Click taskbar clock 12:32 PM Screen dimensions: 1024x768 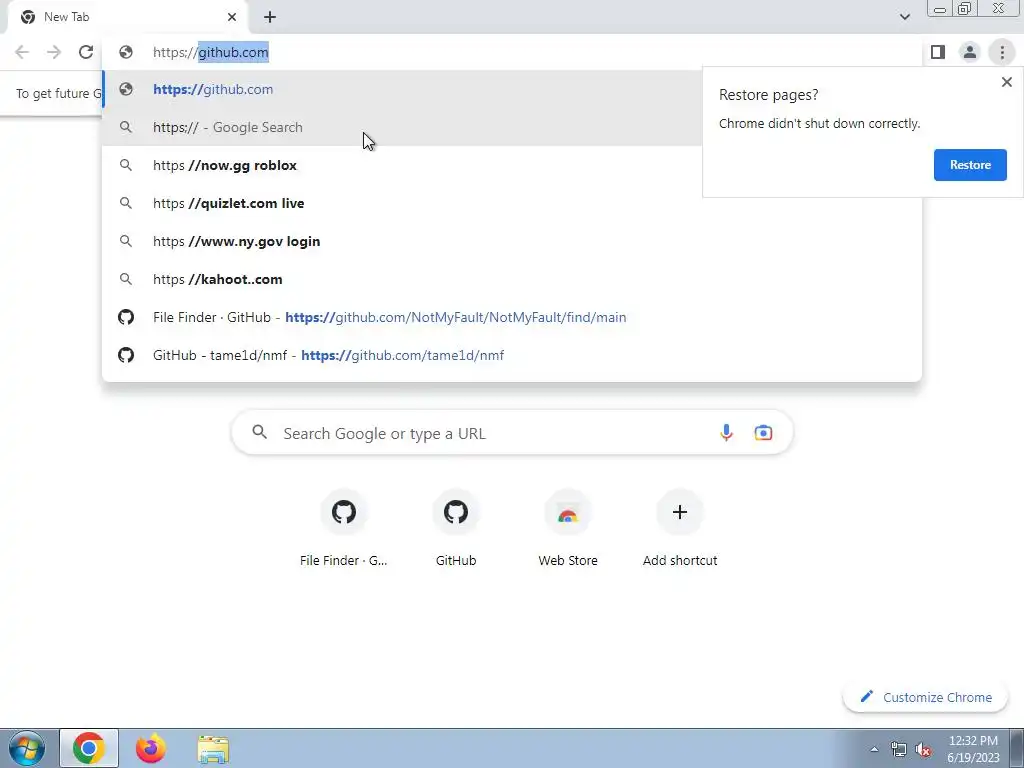click(973, 741)
